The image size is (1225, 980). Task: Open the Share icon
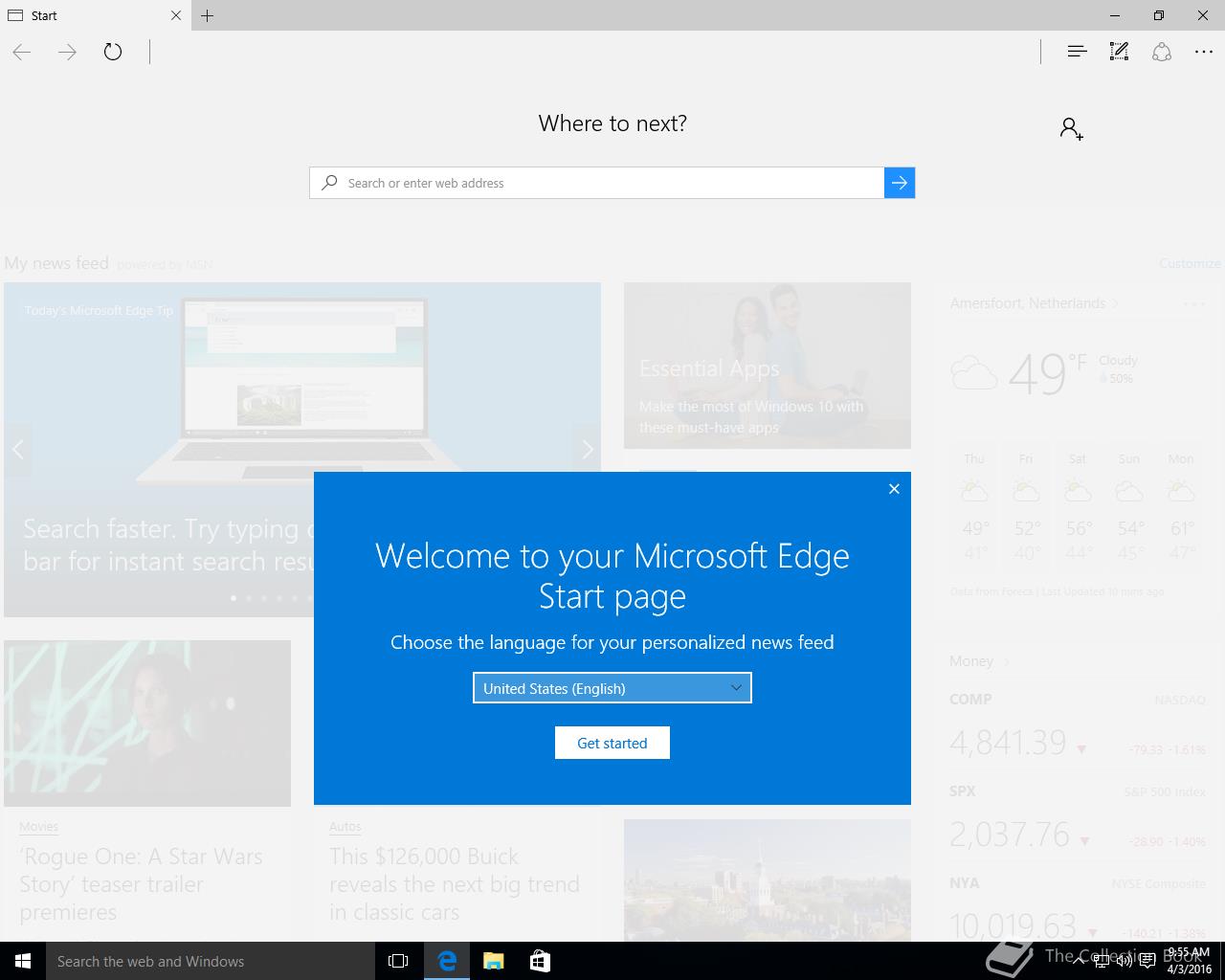[1162, 52]
